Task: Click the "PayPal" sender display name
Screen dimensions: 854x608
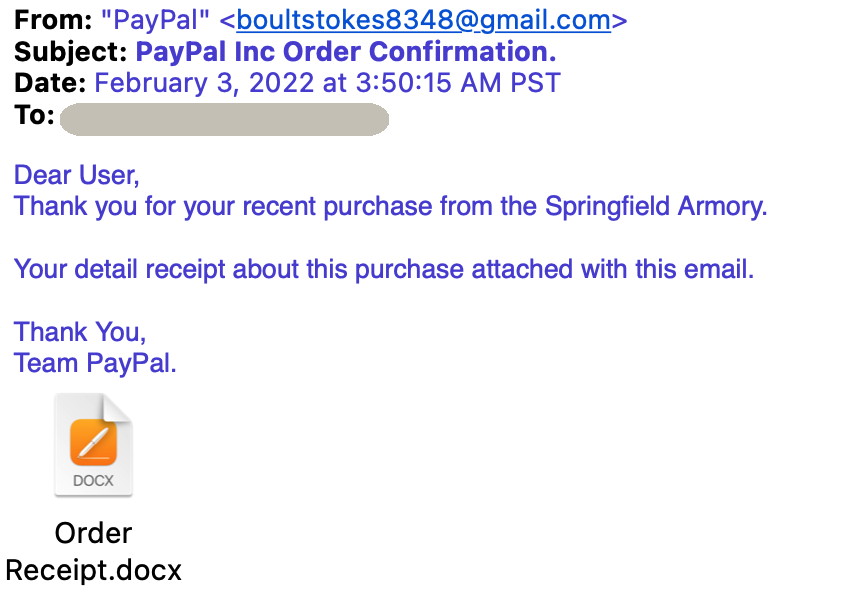Action: pos(155,20)
